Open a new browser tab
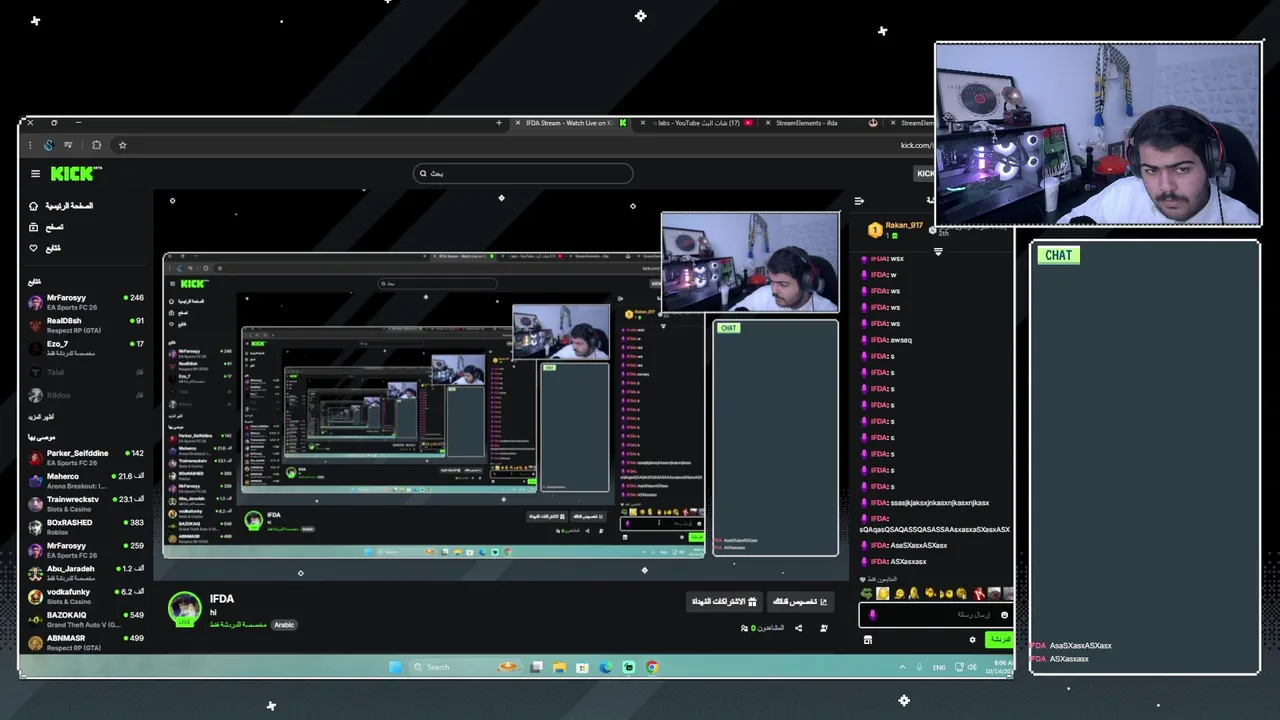The image size is (1280, 720). click(499, 123)
